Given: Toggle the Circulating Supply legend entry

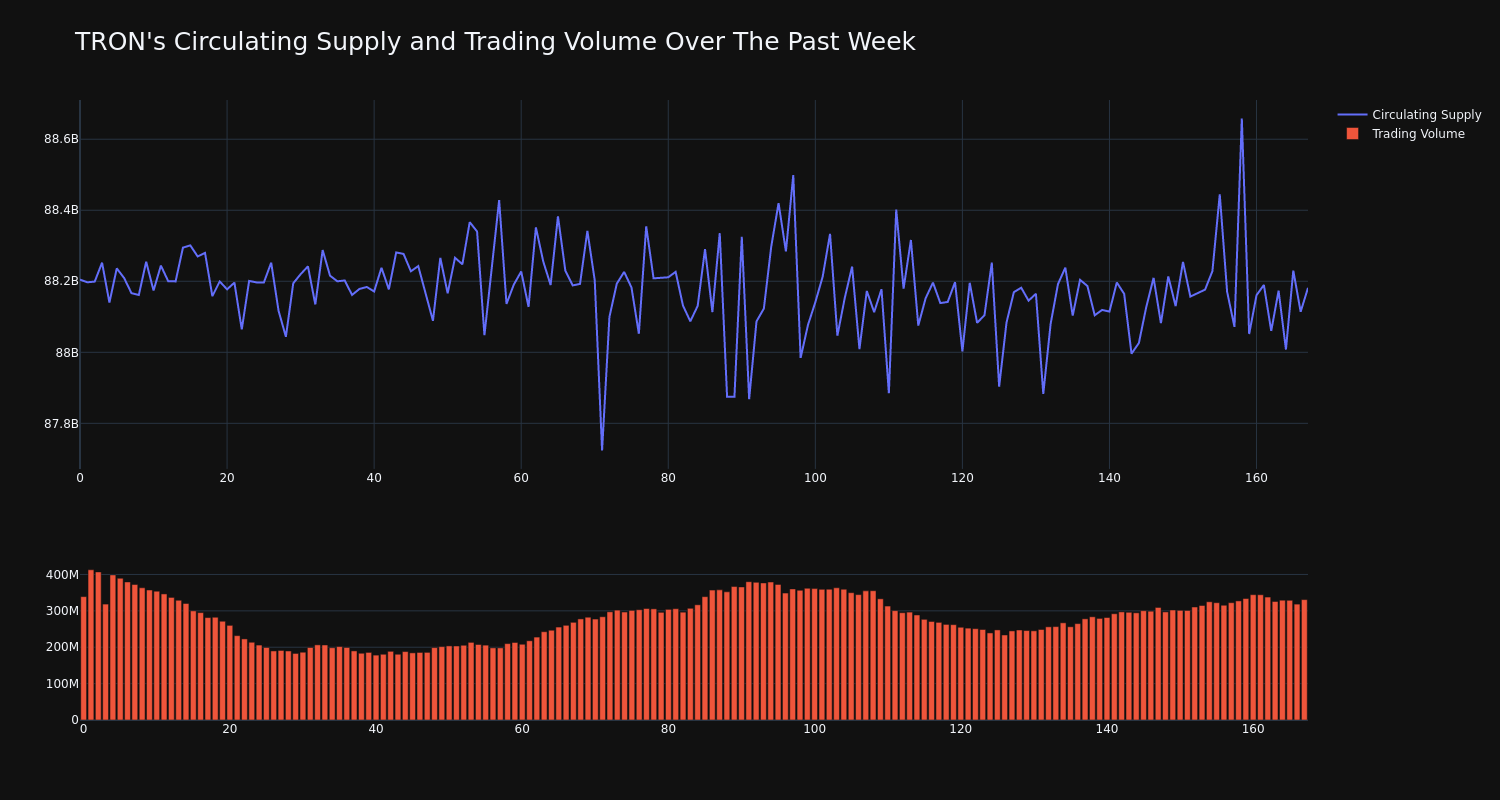Looking at the screenshot, I should pyautogui.click(x=1409, y=115).
